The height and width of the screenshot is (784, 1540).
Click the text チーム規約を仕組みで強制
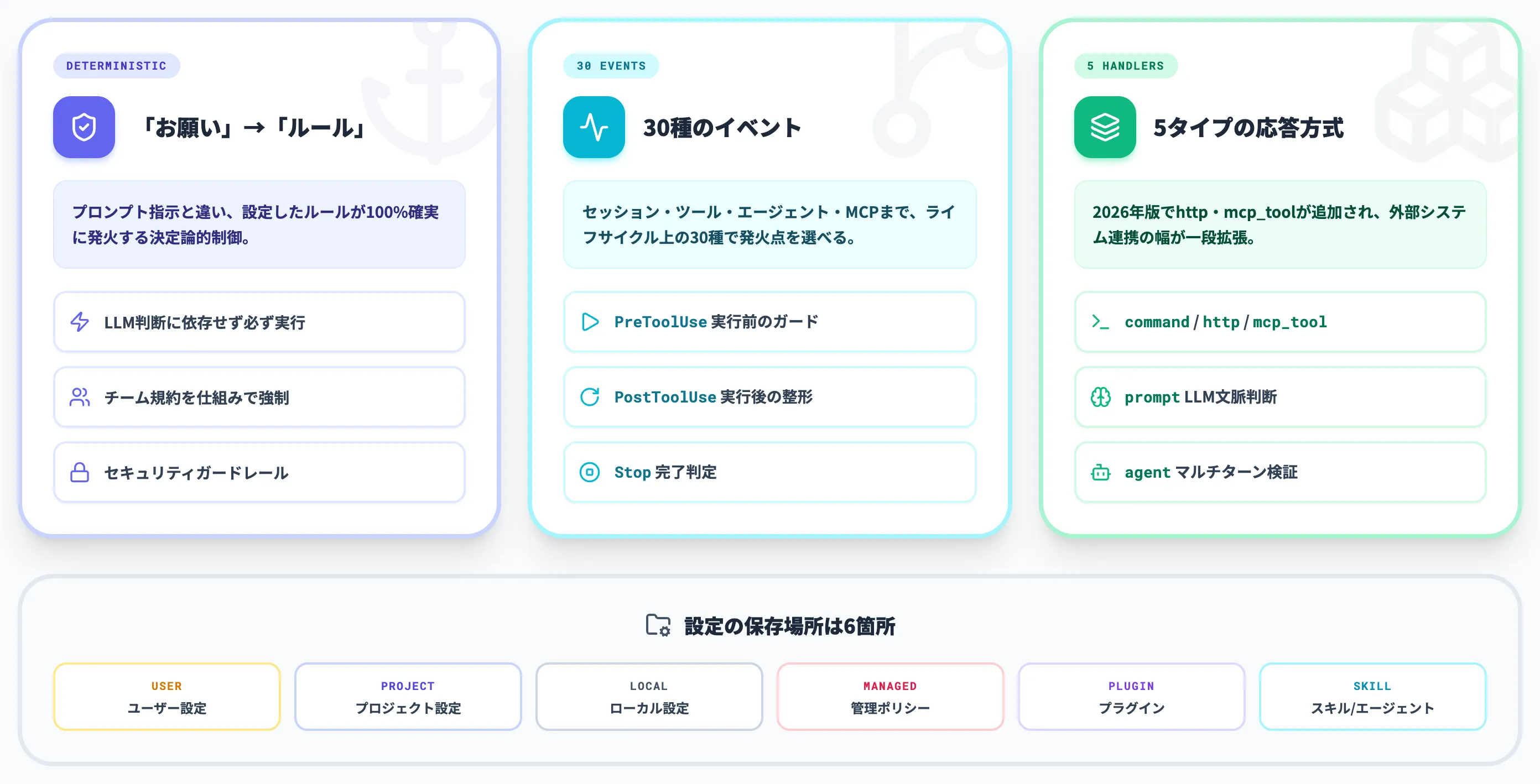point(197,398)
